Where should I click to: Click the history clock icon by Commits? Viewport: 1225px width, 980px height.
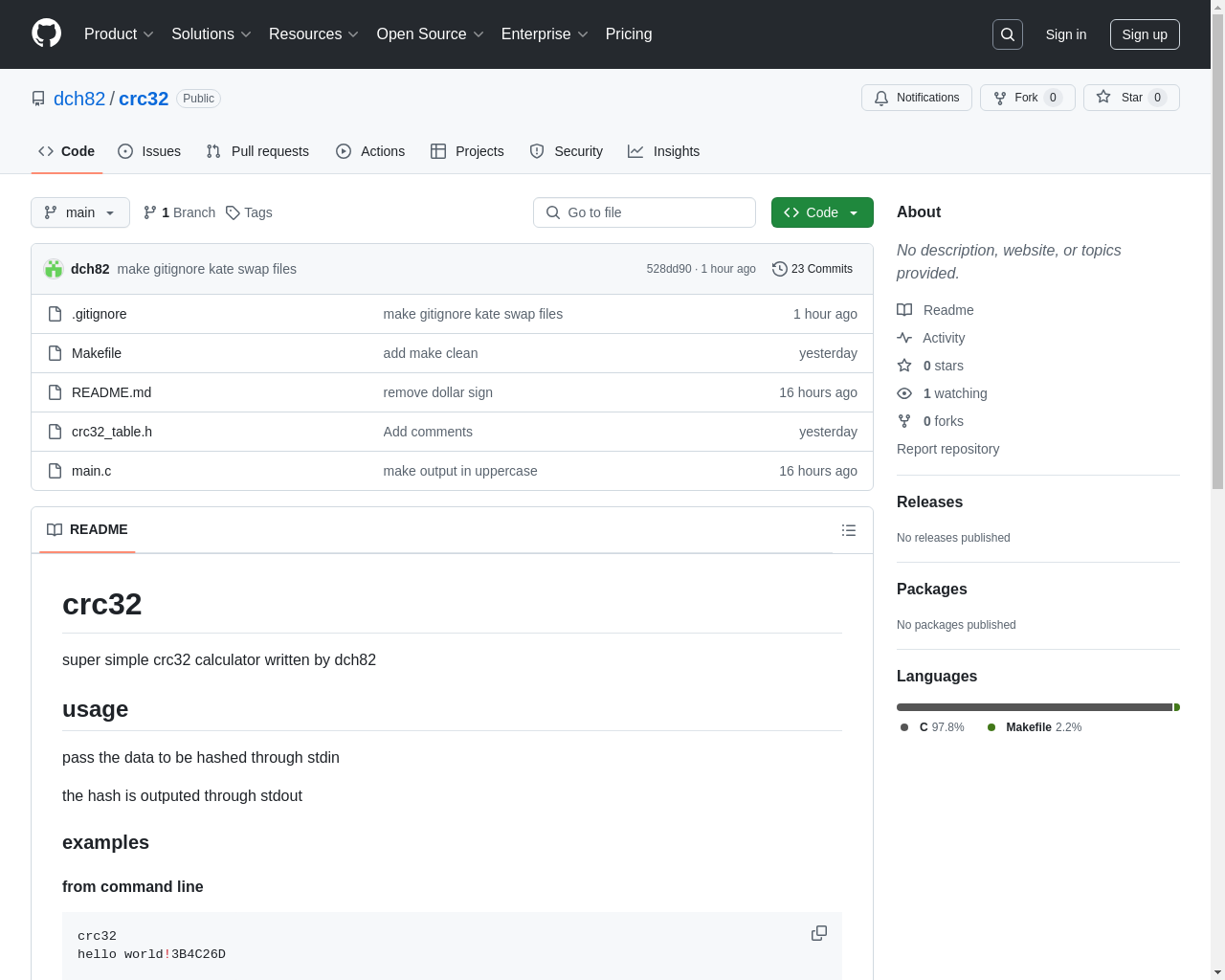point(780,269)
